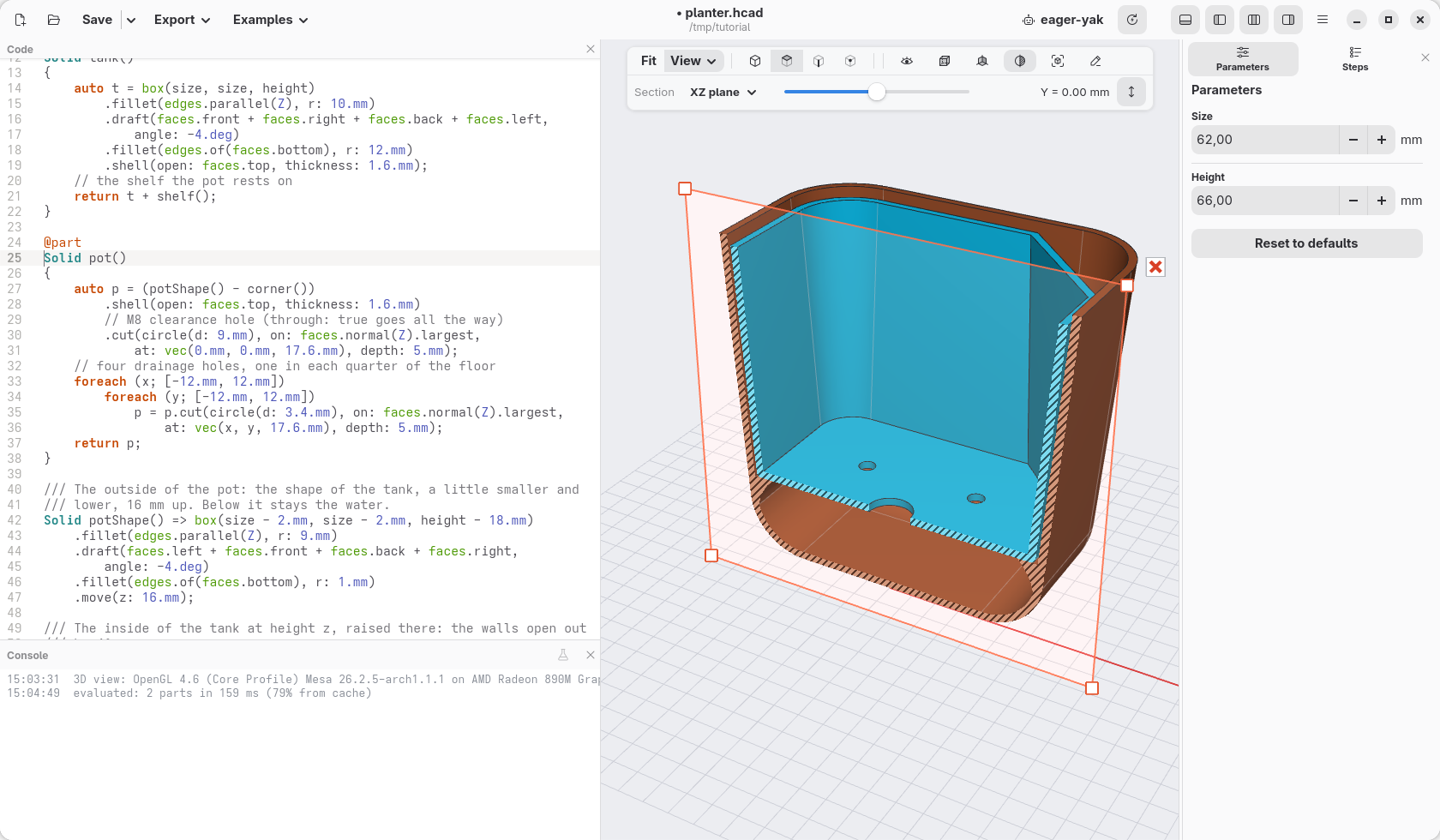
Task: Toggle the eye visibility icon in viewport toolbar
Action: (x=907, y=61)
